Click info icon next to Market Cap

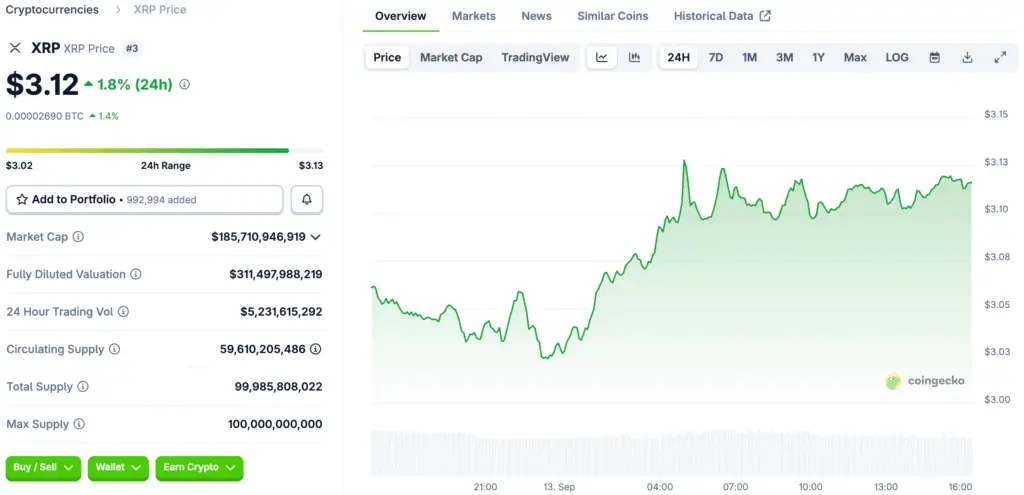click(x=78, y=237)
